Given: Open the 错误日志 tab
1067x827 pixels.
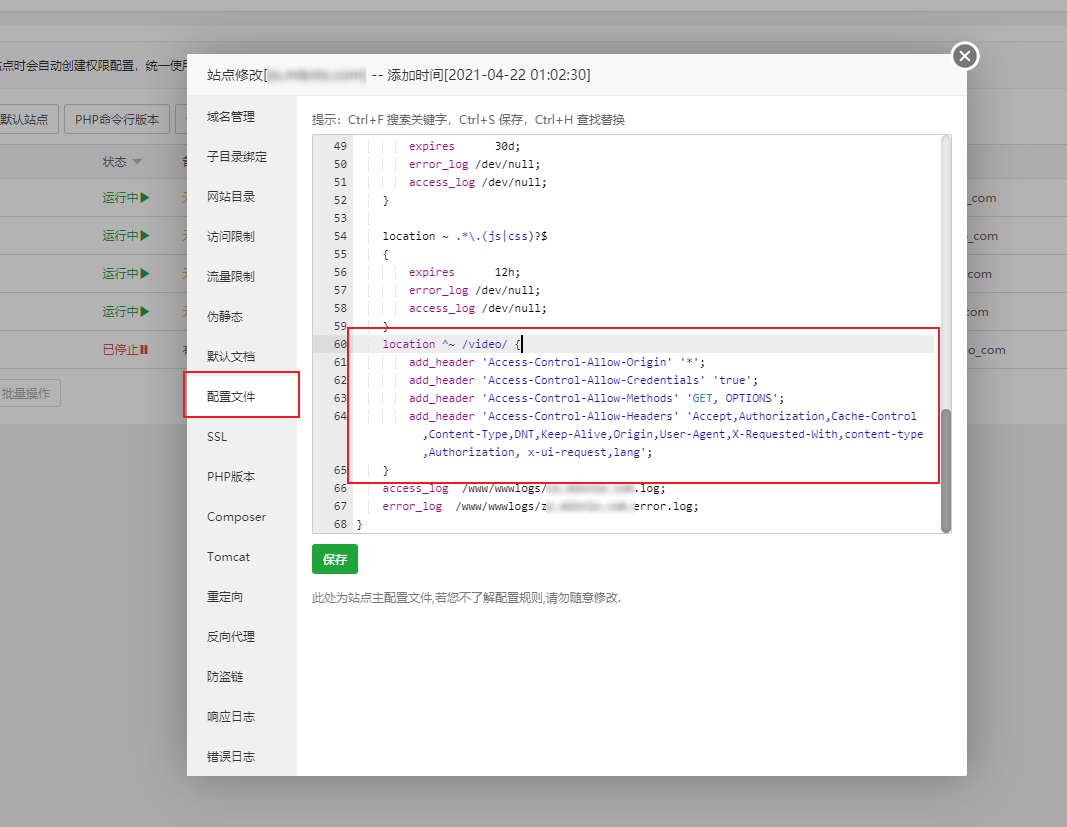Looking at the screenshot, I should (x=231, y=757).
